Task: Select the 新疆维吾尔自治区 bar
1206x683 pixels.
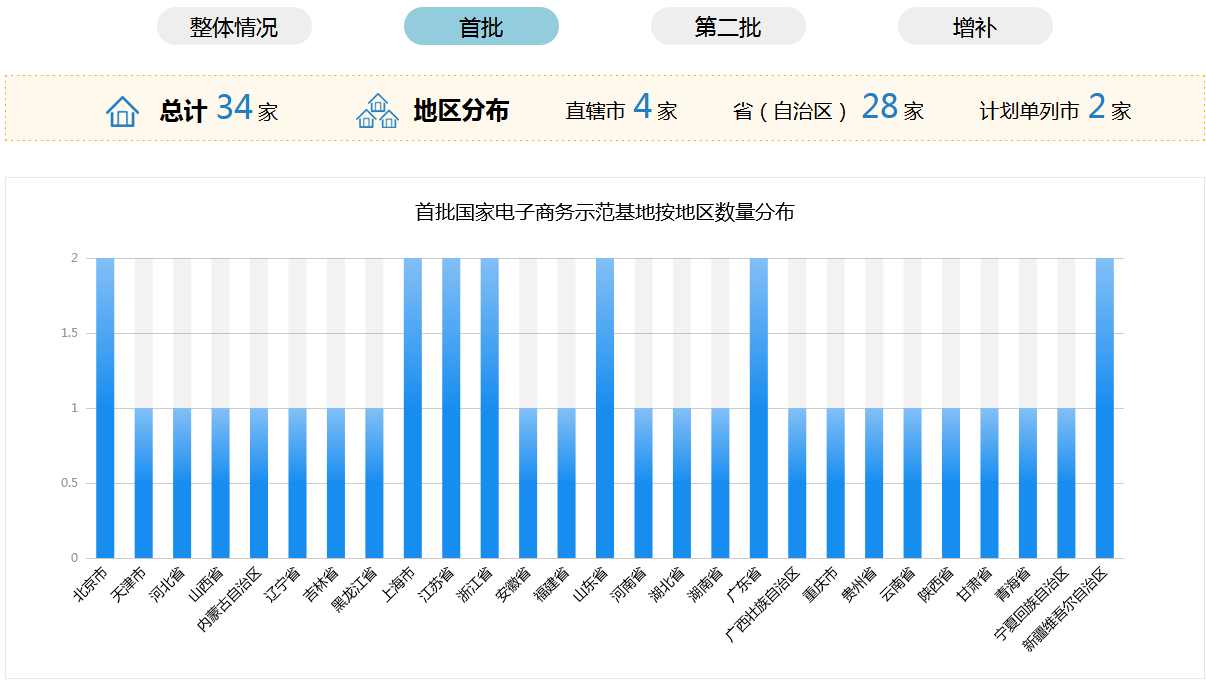Action: (x=1105, y=408)
